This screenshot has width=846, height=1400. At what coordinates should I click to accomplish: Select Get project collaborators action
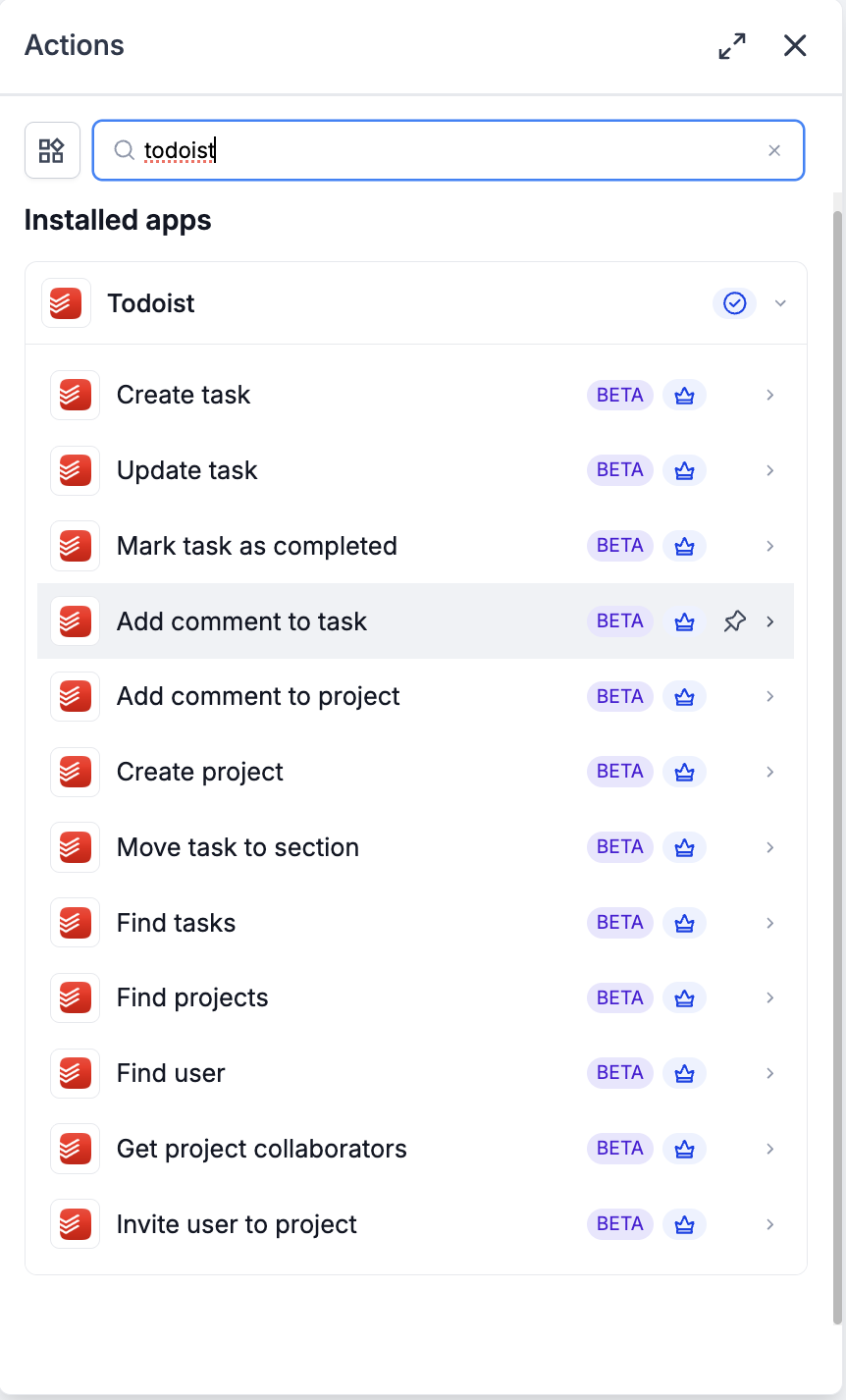[x=416, y=1149]
